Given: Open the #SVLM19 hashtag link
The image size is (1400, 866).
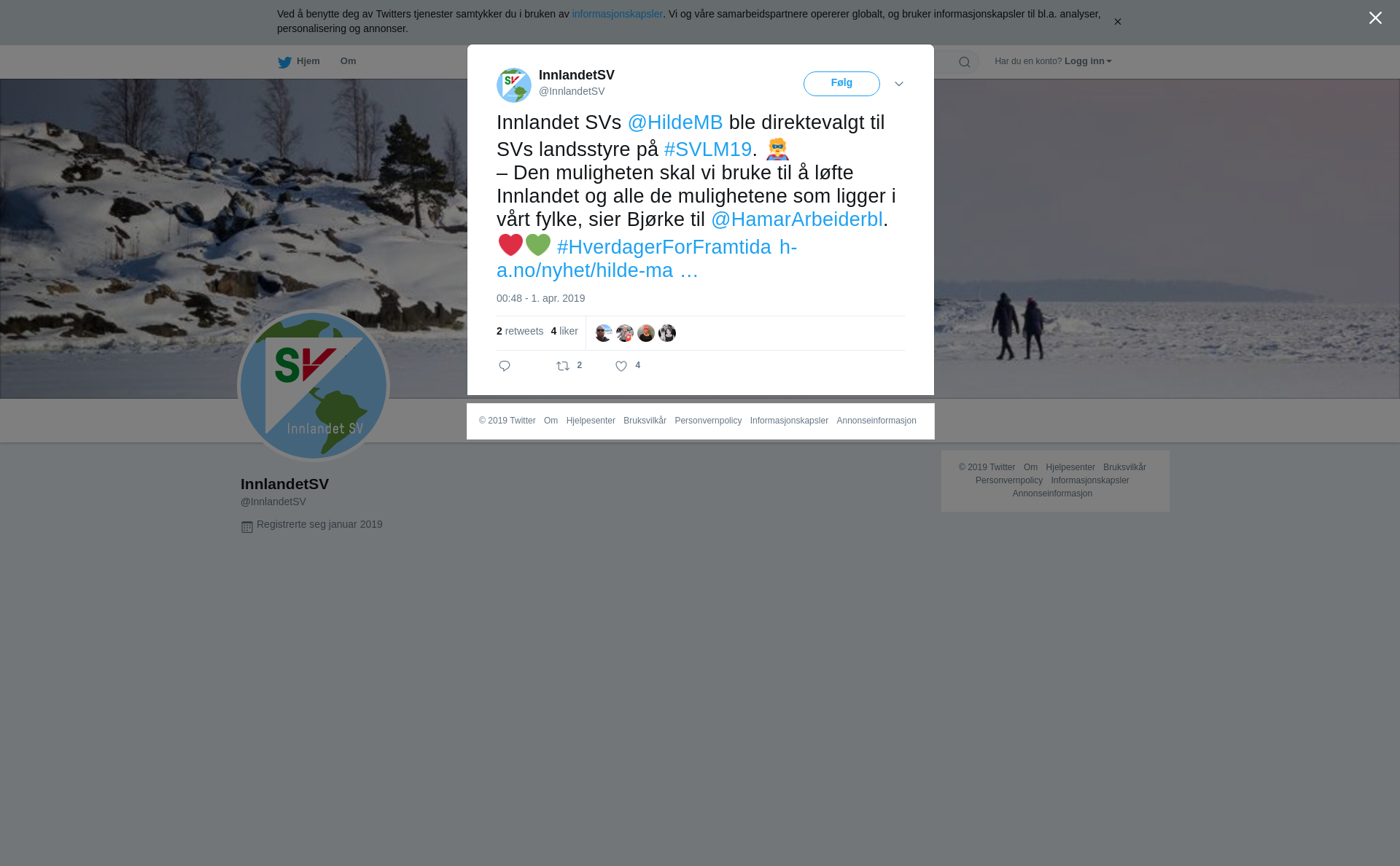Looking at the screenshot, I should [x=708, y=149].
